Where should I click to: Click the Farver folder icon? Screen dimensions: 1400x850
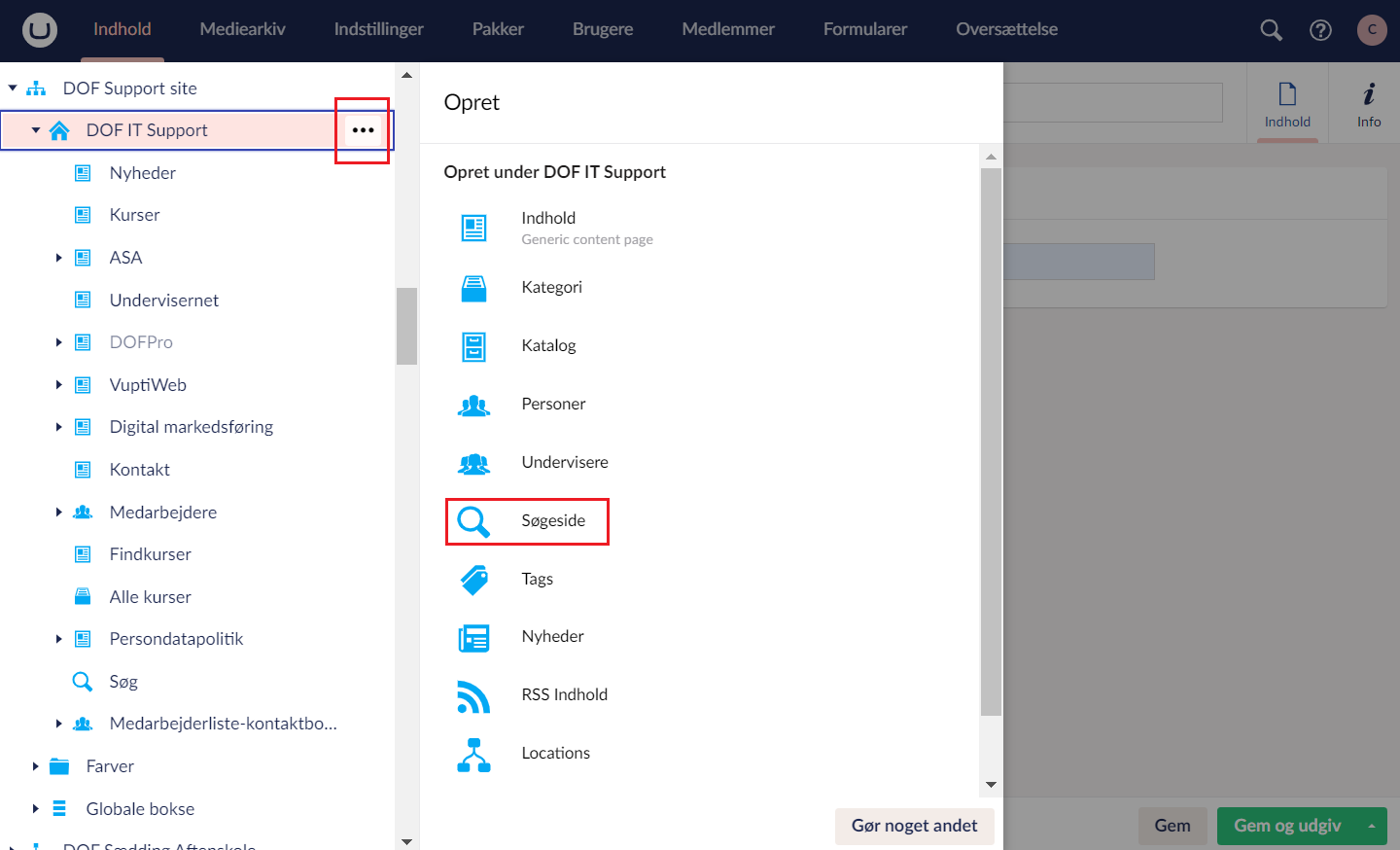click(59, 766)
